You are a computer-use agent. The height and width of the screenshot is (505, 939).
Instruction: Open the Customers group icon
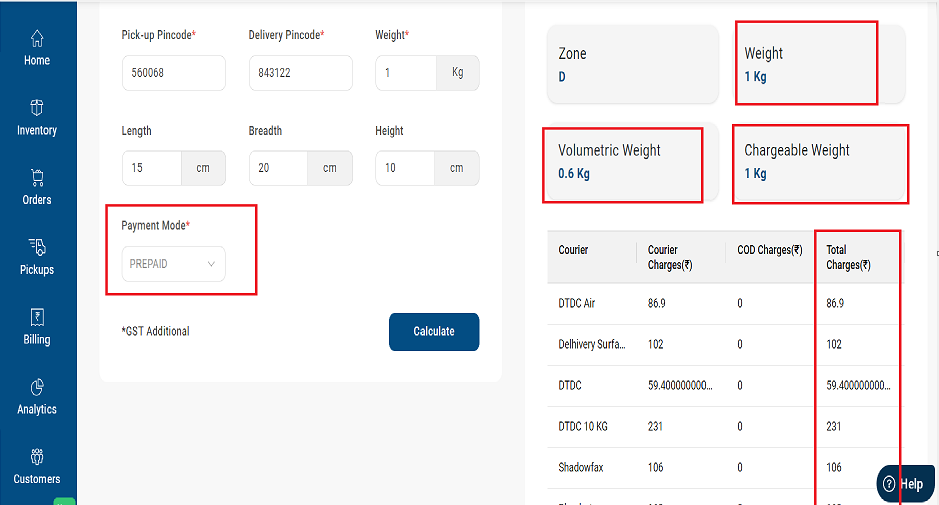pyautogui.click(x=37, y=458)
